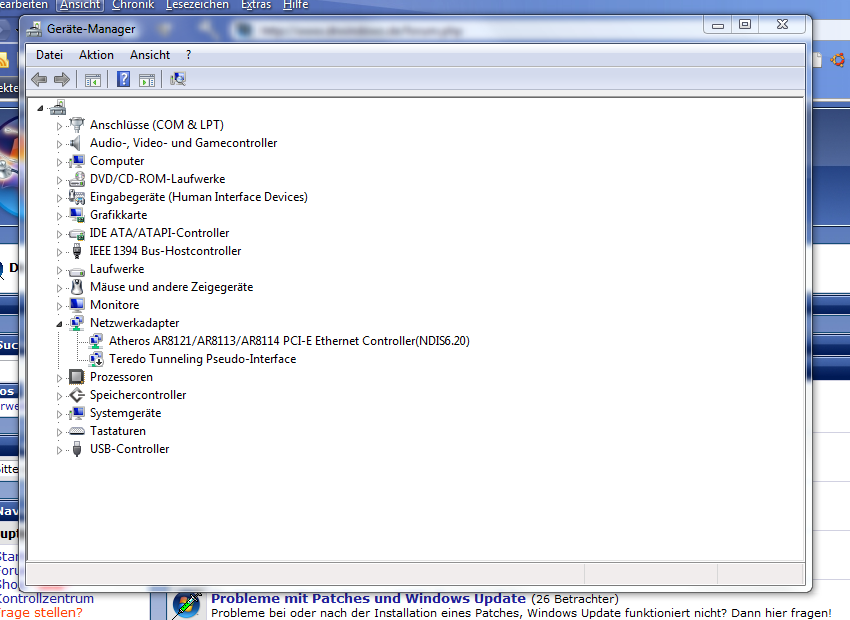Click the Laufwerke disk drive icon
This screenshot has width=850, height=620.
pyautogui.click(x=77, y=270)
